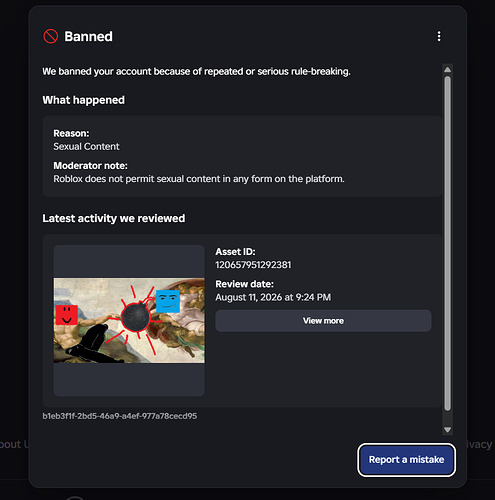Click the scrollbar down arrow
The height and width of the screenshot is (500, 495).
(447, 430)
